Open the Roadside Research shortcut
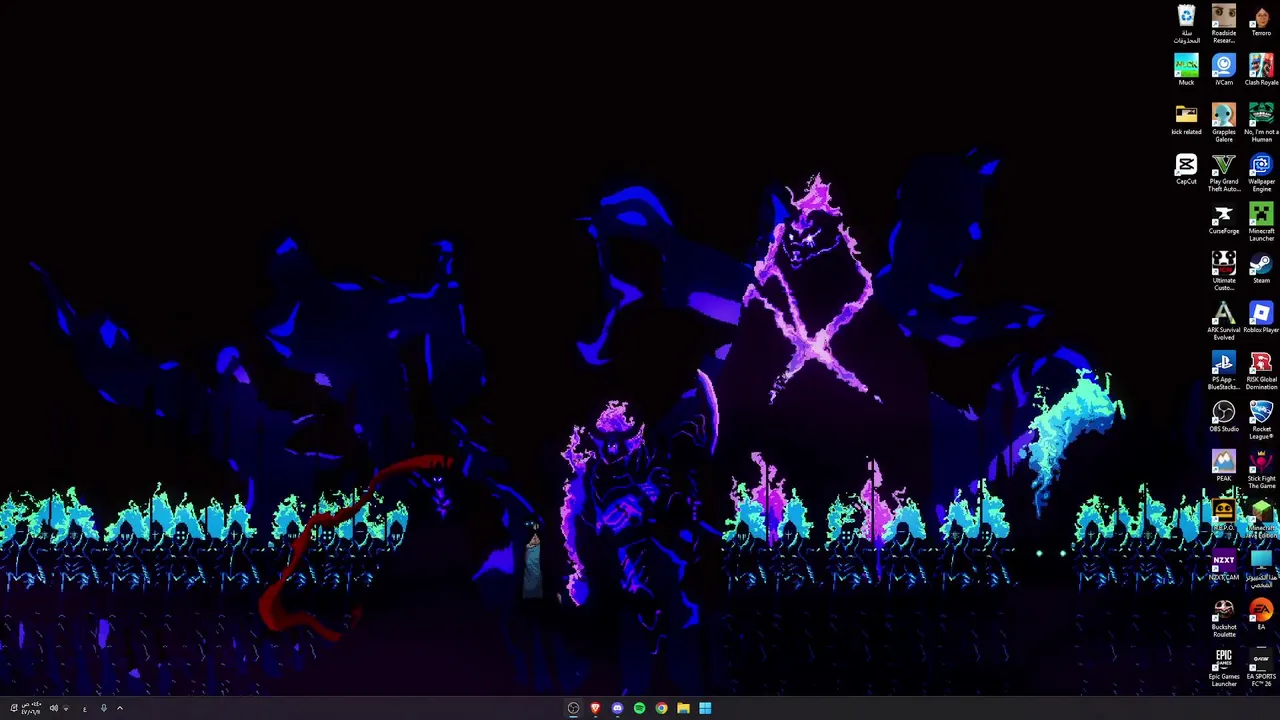This screenshot has height=720, width=1280. (1224, 23)
